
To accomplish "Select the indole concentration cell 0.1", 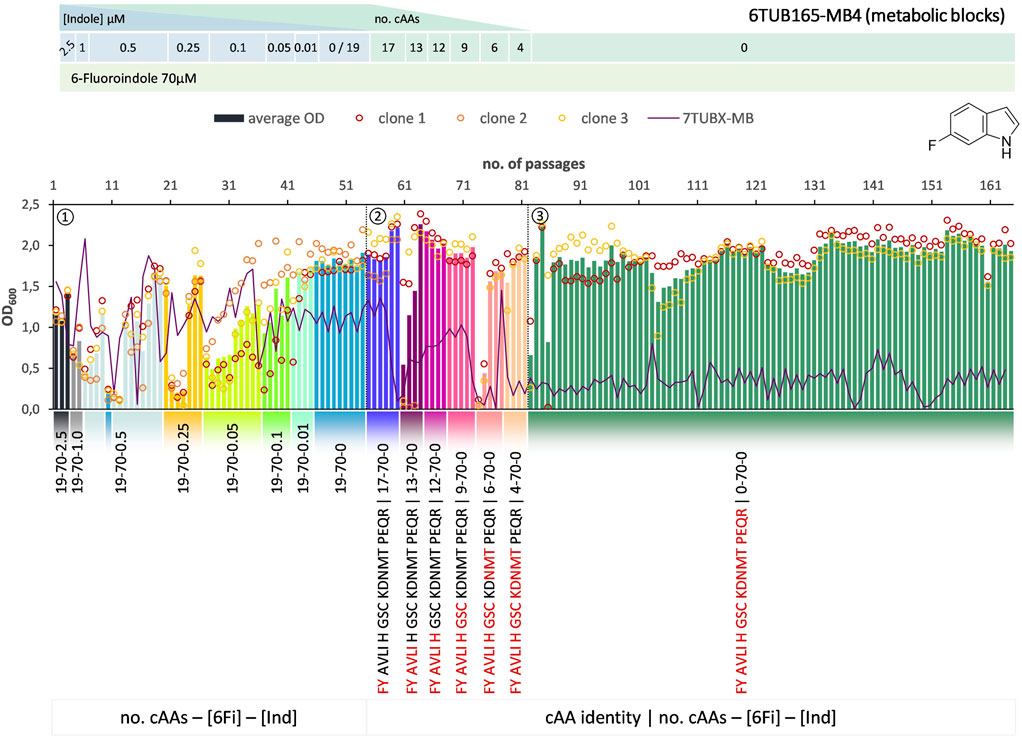I will 238,48.
